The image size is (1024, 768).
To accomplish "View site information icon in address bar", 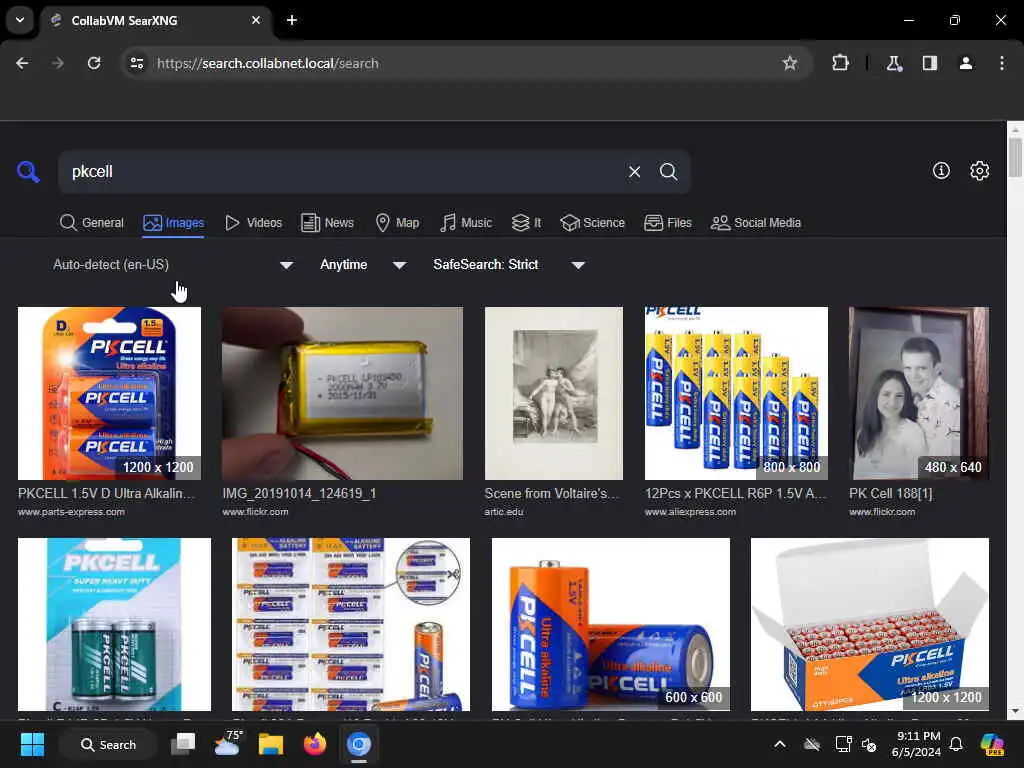I will (x=136, y=63).
